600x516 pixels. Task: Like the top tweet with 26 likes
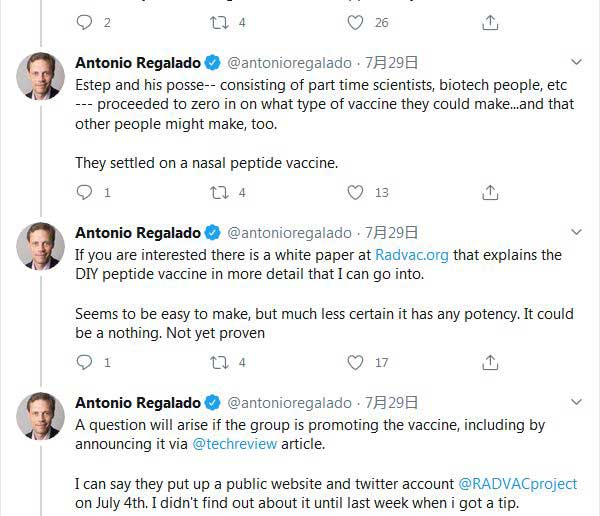355,22
